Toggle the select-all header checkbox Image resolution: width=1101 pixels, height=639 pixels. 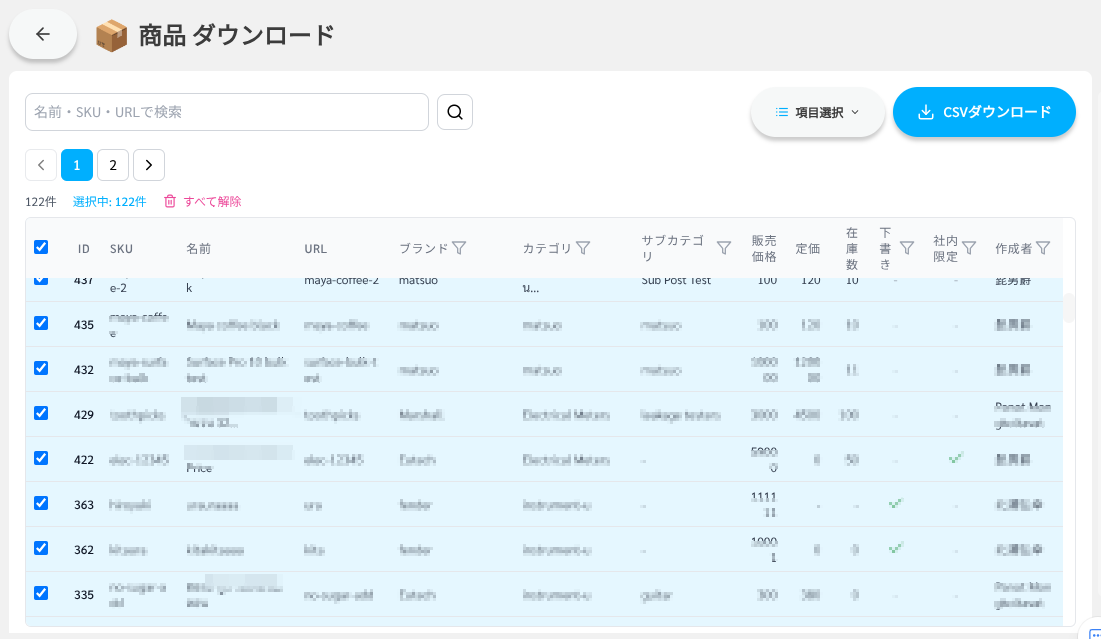pyautogui.click(x=41, y=247)
